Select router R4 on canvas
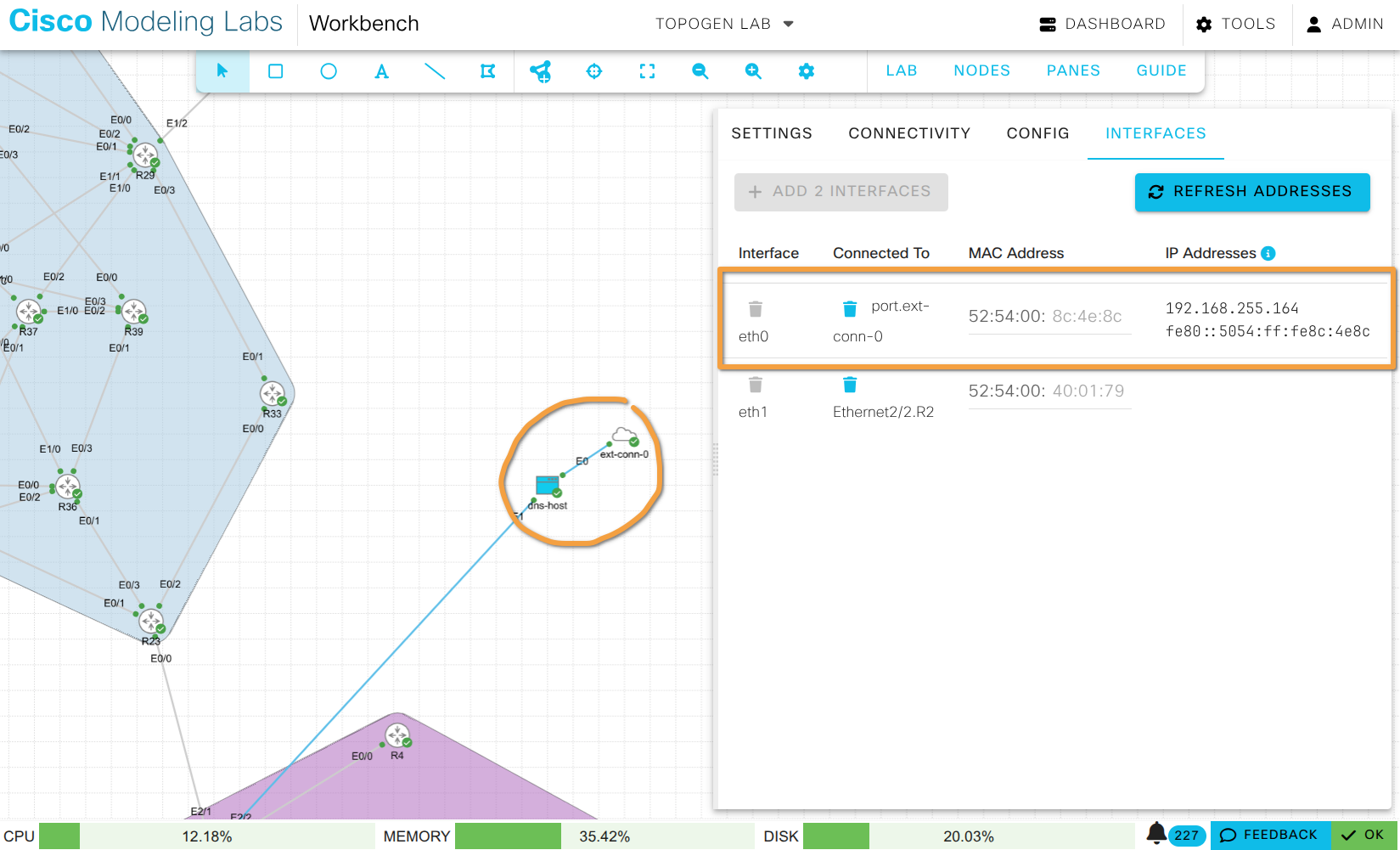 (397, 735)
